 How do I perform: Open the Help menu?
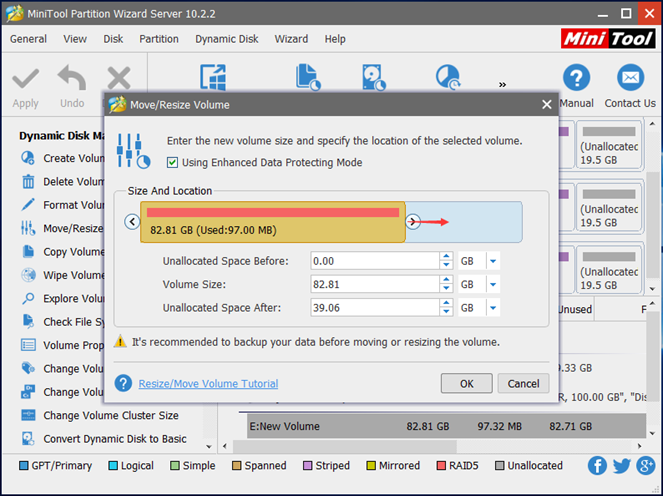pos(335,39)
